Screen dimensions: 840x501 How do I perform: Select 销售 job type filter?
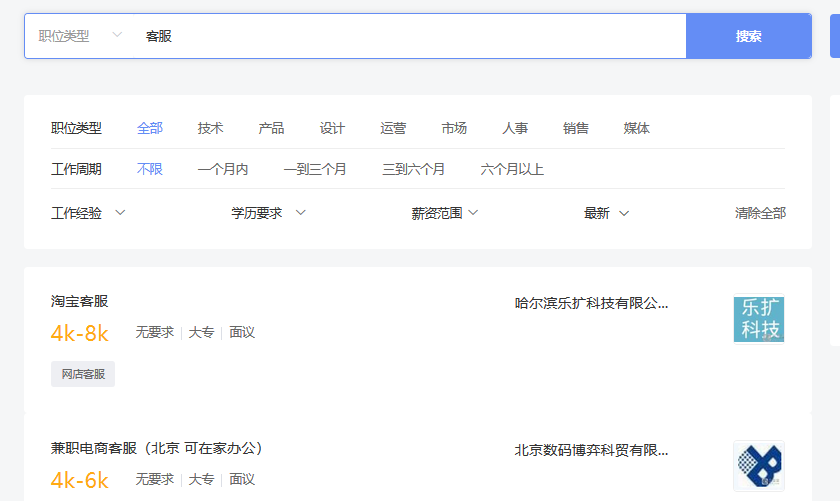[x=576, y=128]
